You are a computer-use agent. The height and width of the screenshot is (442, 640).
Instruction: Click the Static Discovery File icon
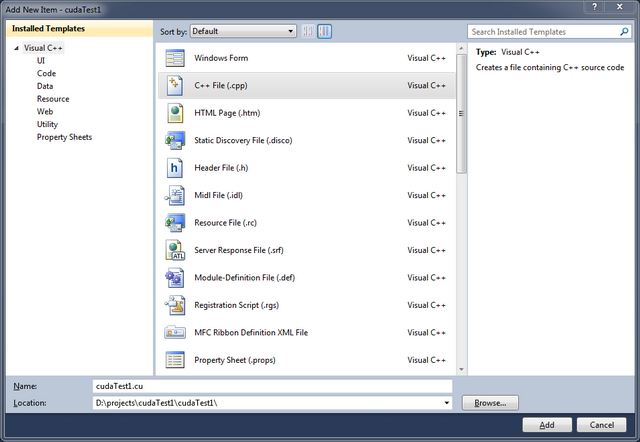175,140
